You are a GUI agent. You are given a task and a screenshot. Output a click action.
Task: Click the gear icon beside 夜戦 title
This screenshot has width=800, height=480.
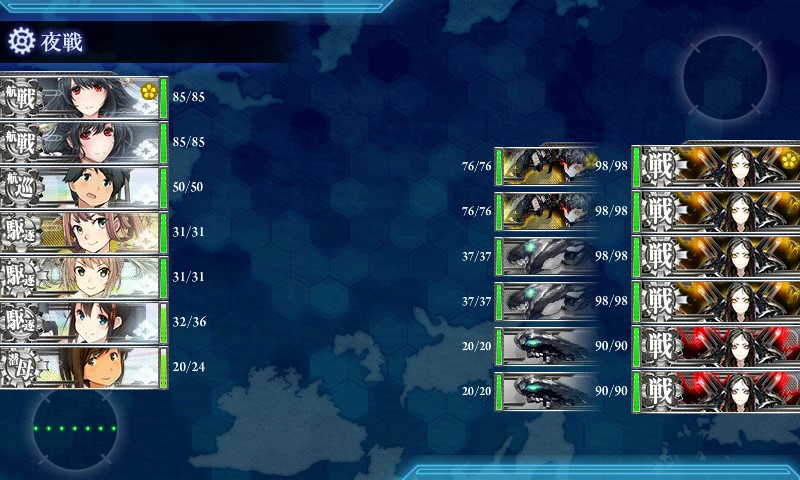pyautogui.click(x=21, y=41)
